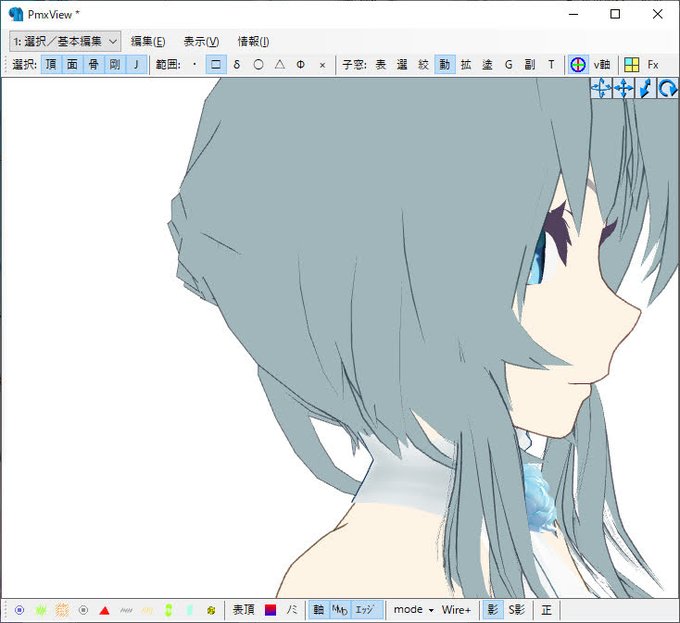Select the circle range mode
The width and height of the screenshot is (680, 623).
tap(258, 65)
